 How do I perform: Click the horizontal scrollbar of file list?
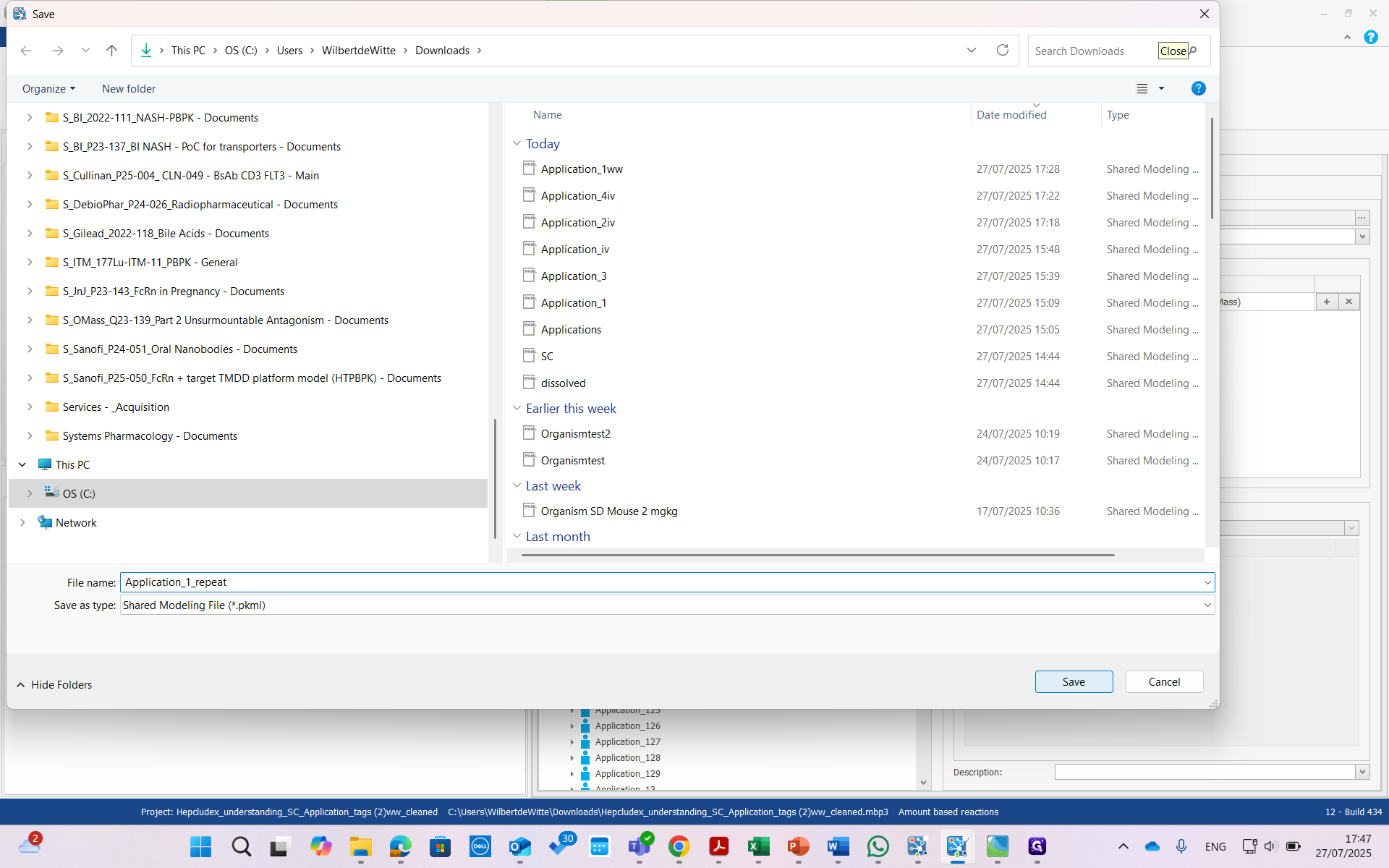pyautogui.click(x=817, y=555)
